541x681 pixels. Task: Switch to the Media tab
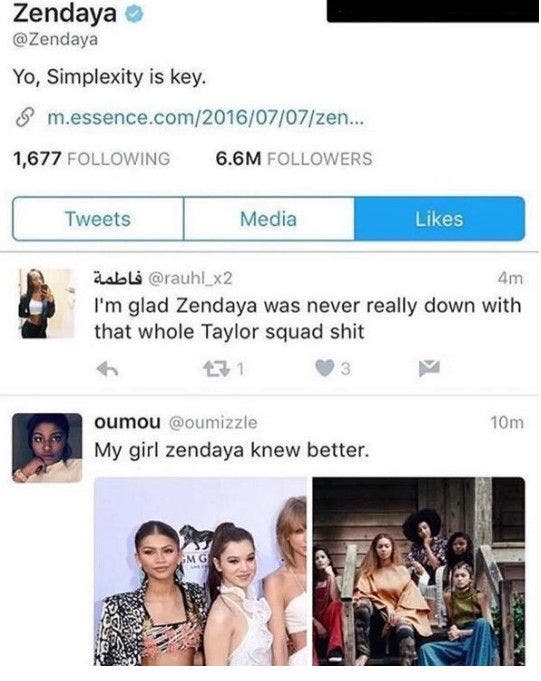tap(269, 219)
